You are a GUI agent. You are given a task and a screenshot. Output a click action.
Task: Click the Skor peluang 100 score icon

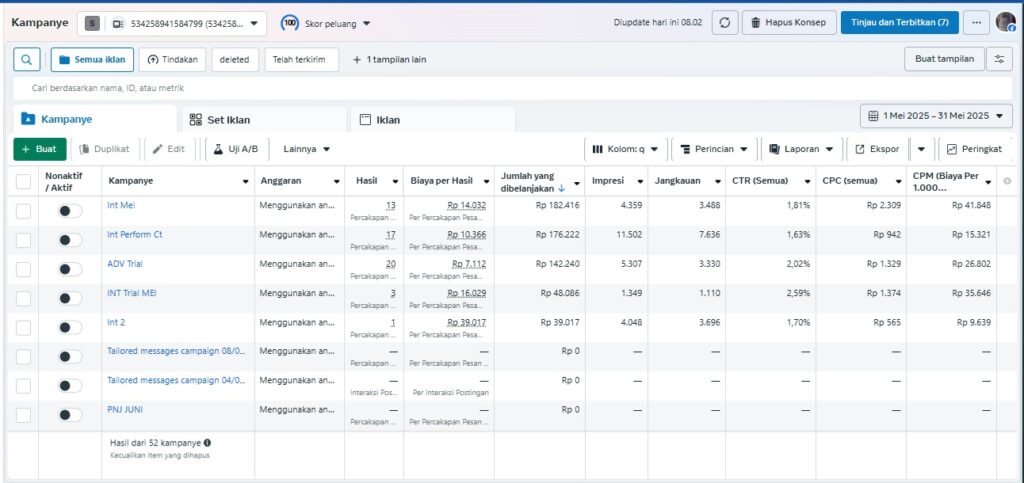coord(289,22)
